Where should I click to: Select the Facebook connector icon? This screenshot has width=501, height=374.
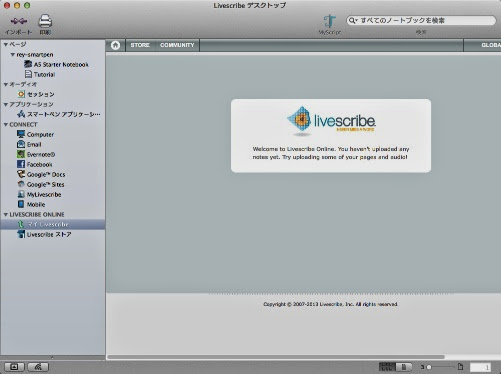pos(21,164)
